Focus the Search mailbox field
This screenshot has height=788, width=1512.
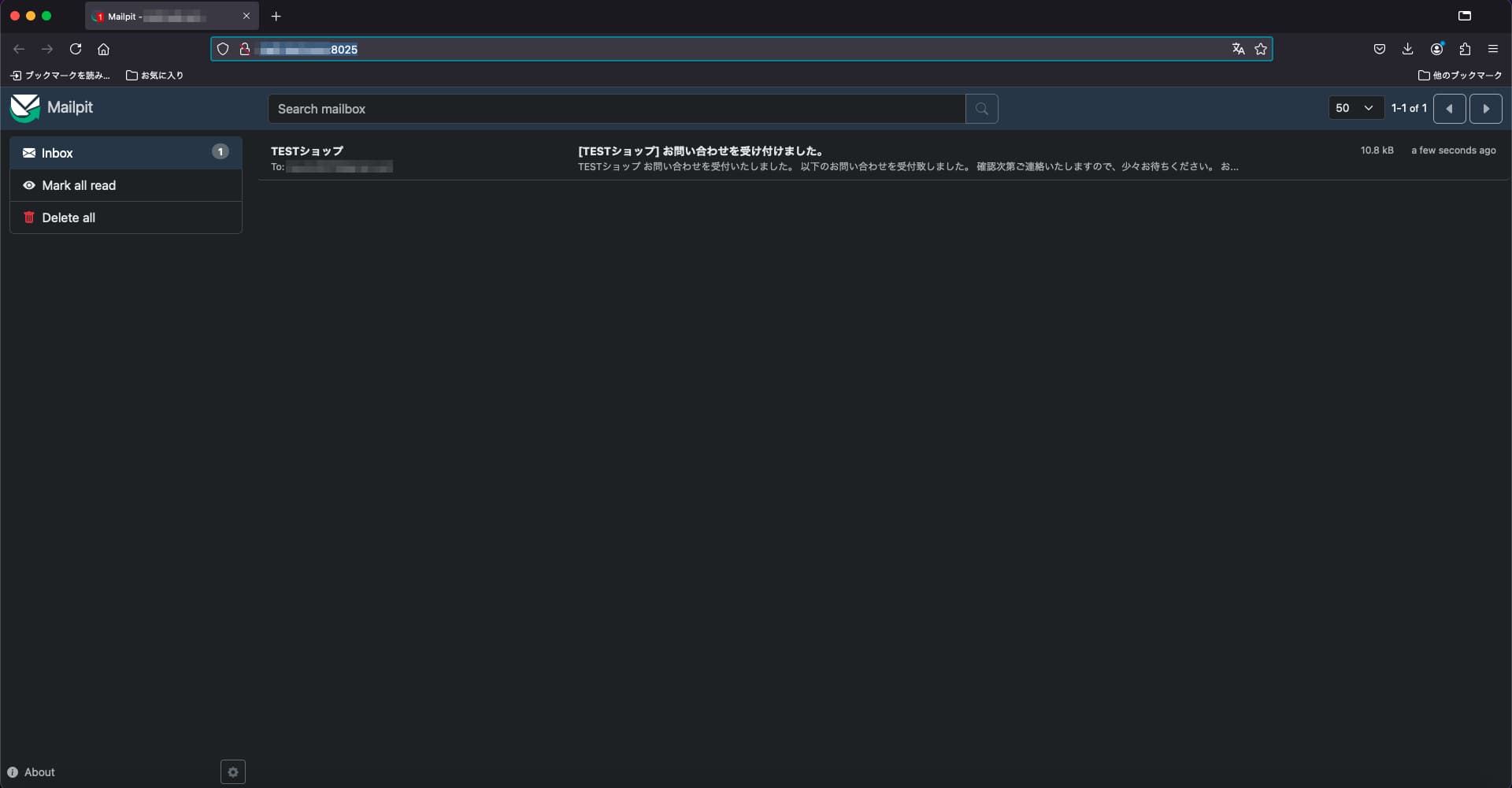(x=617, y=109)
